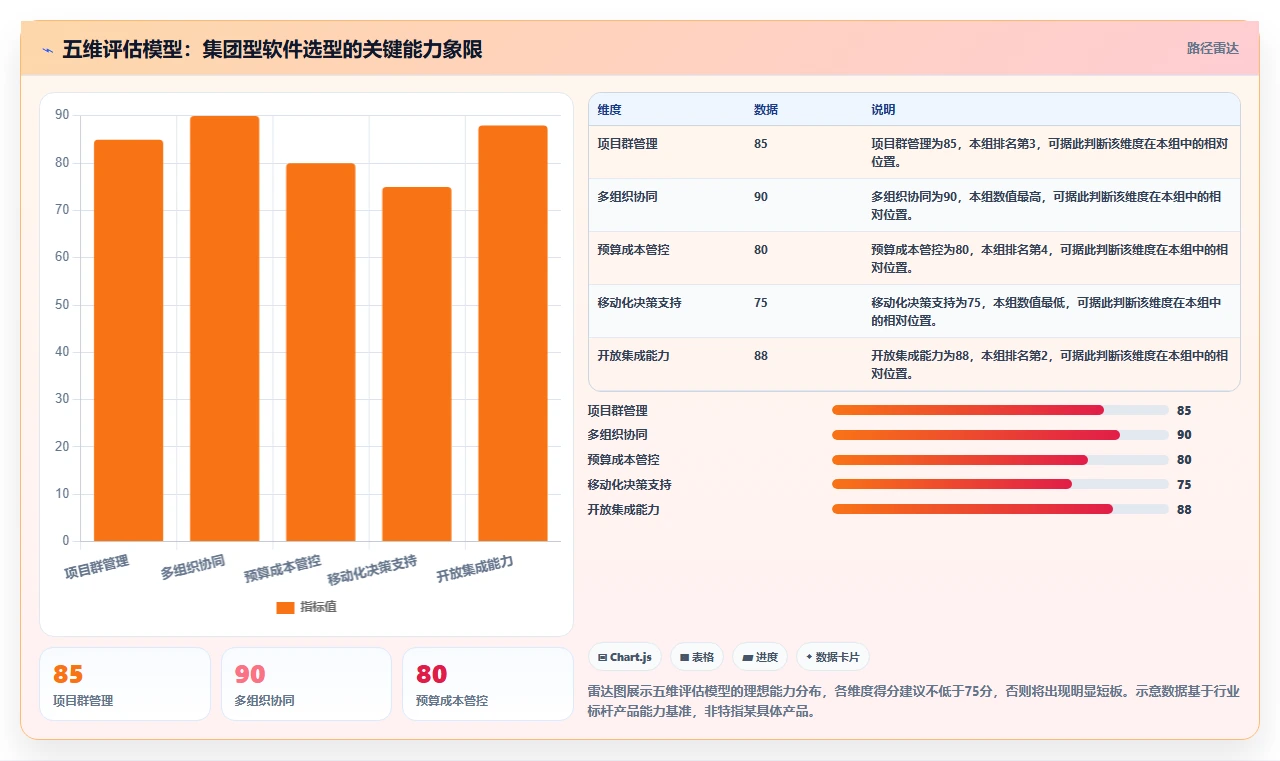1280x761 pixels.
Task: Open the 预算成本管控 stat card showing 80
Action: [488, 684]
